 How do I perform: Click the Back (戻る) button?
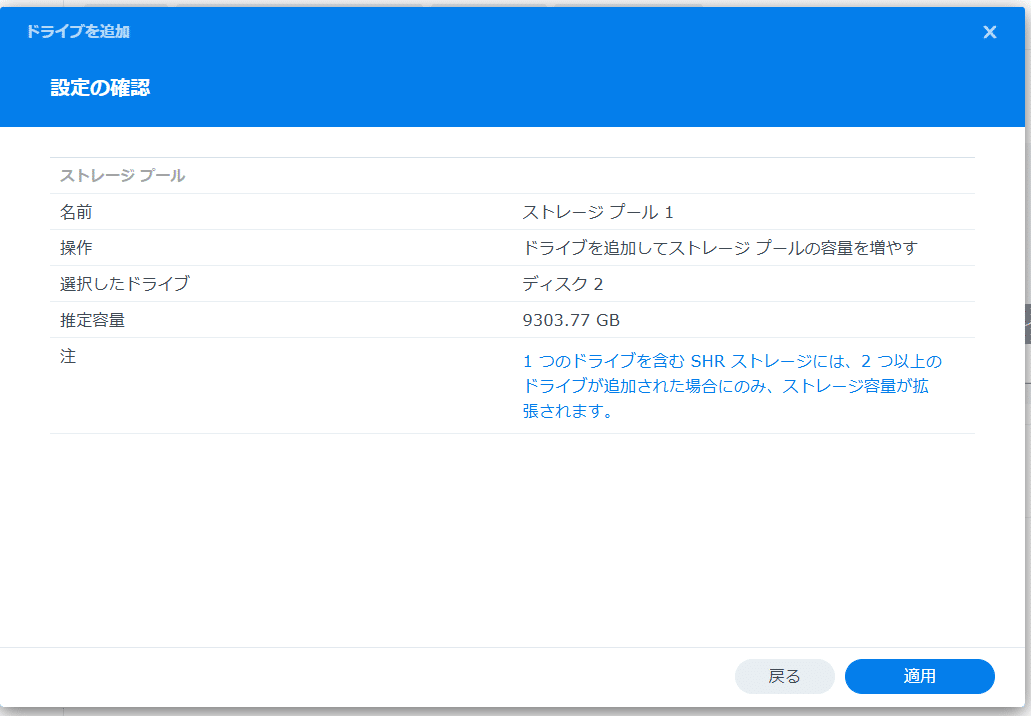784,676
